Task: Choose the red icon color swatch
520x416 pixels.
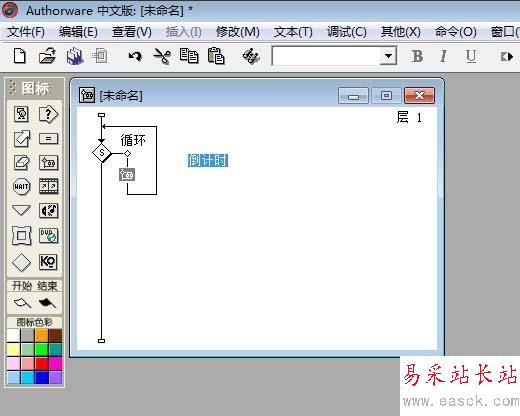Action: [42, 363]
